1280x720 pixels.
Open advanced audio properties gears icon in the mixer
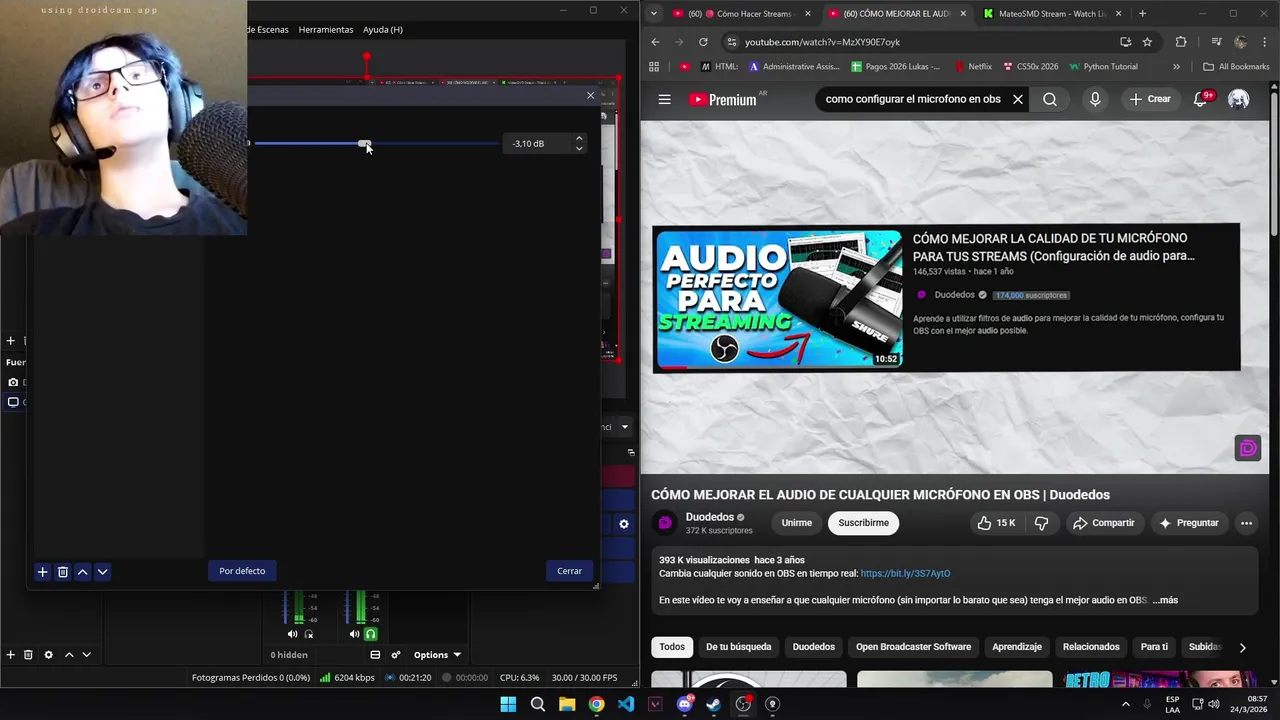396,655
